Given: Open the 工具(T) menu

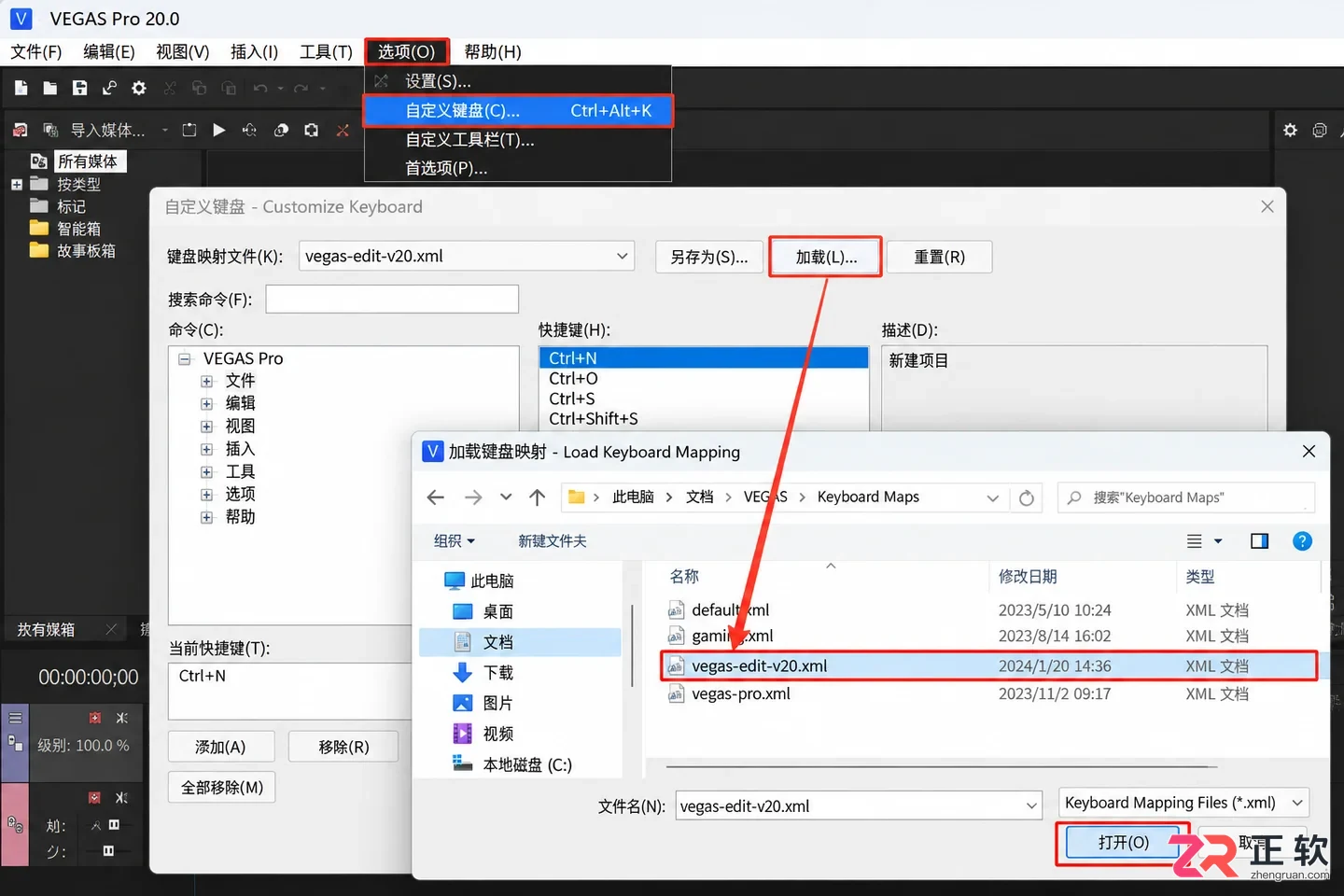Looking at the screenshot, I should coord(326,52).
